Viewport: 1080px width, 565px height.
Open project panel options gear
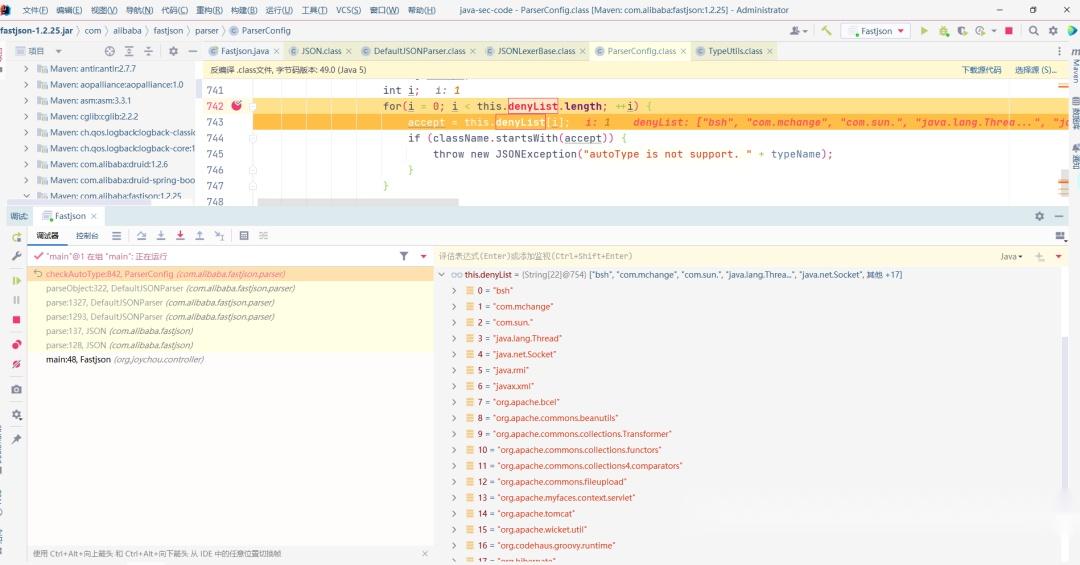[x=174, y=51]
